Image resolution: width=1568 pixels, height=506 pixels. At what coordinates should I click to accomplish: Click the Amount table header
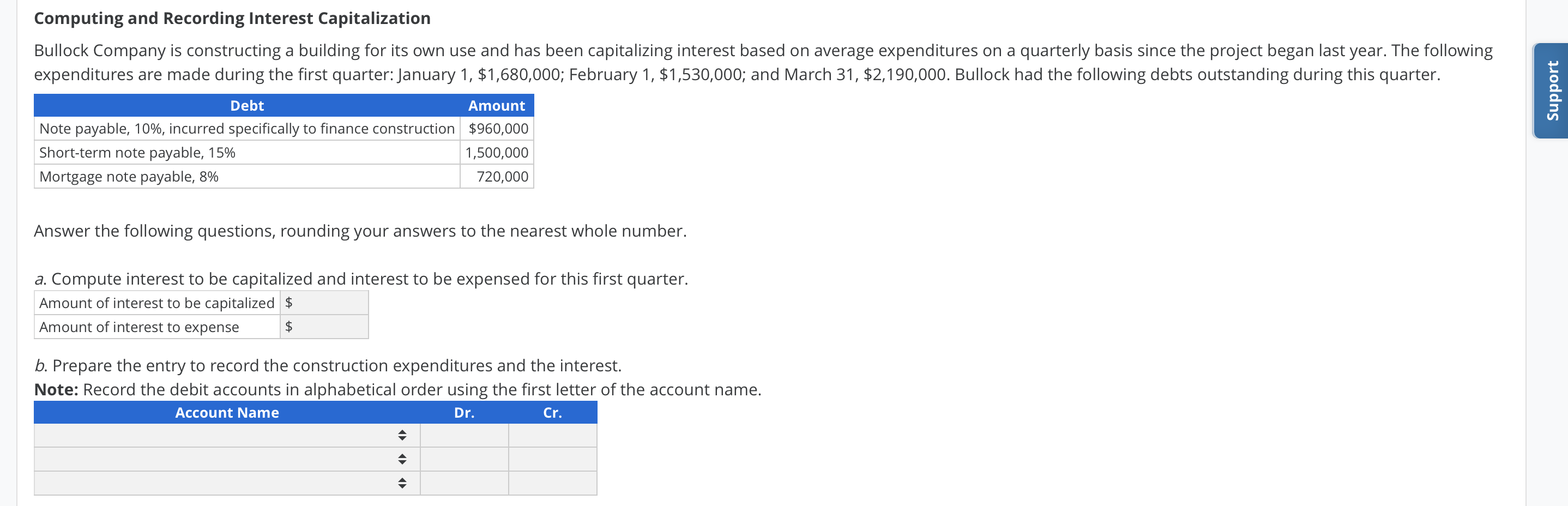[x=497, y=105]
